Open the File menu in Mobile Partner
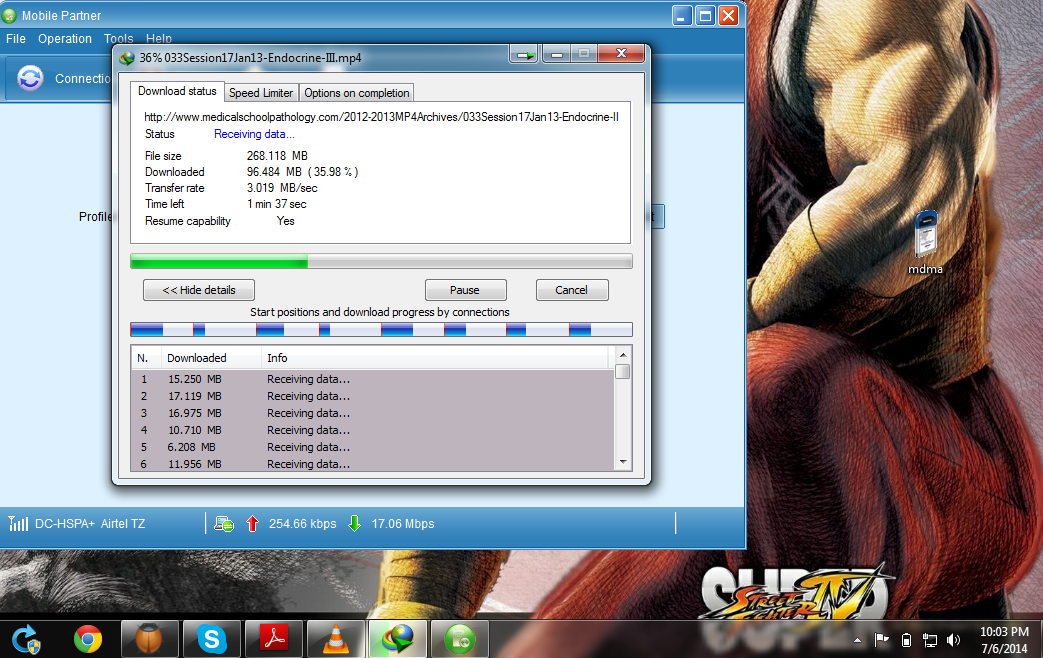 coord(16,39)
